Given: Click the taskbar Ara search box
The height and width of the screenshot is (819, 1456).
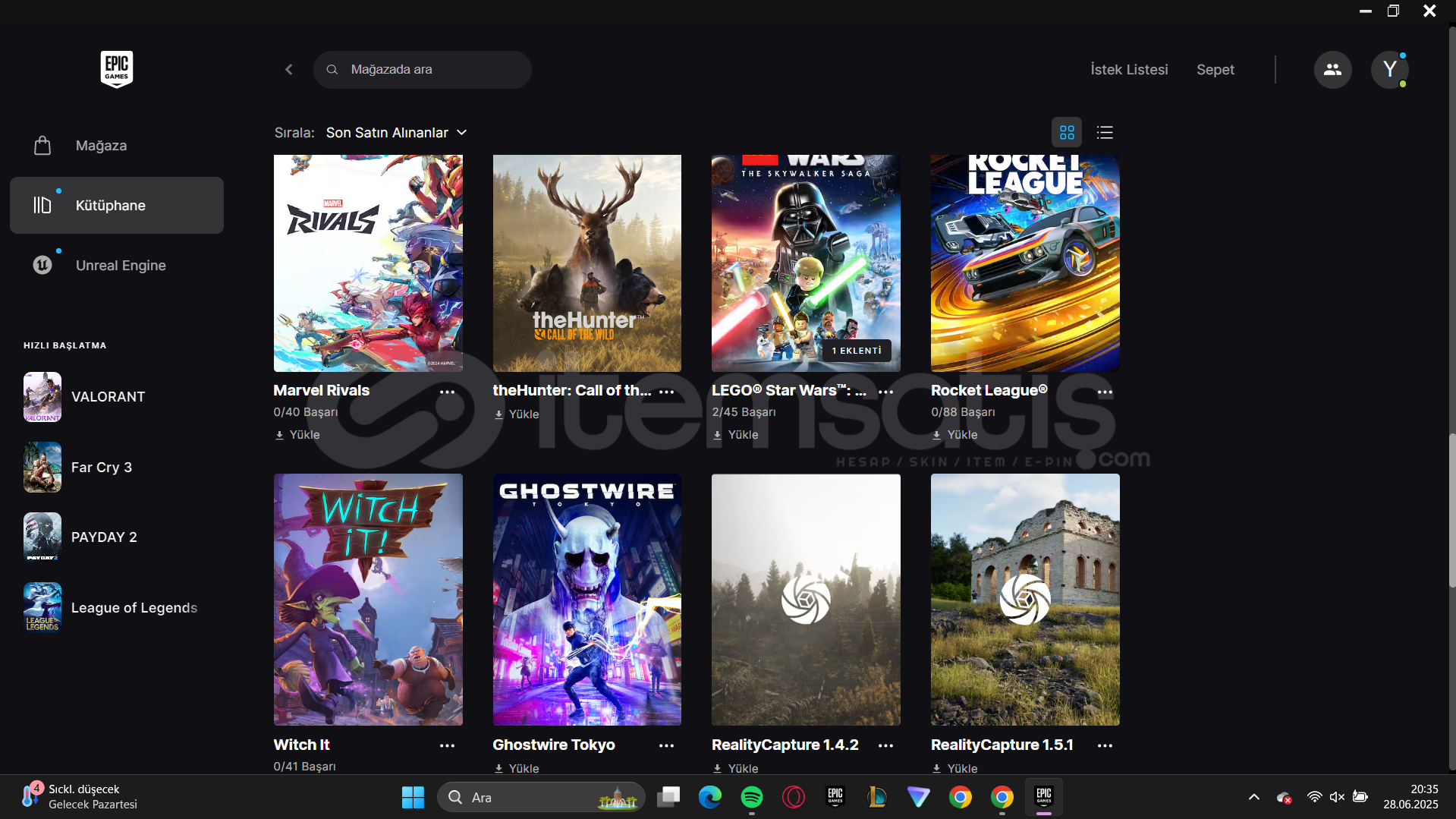Looking at the screenshot, I should point(542,797).
